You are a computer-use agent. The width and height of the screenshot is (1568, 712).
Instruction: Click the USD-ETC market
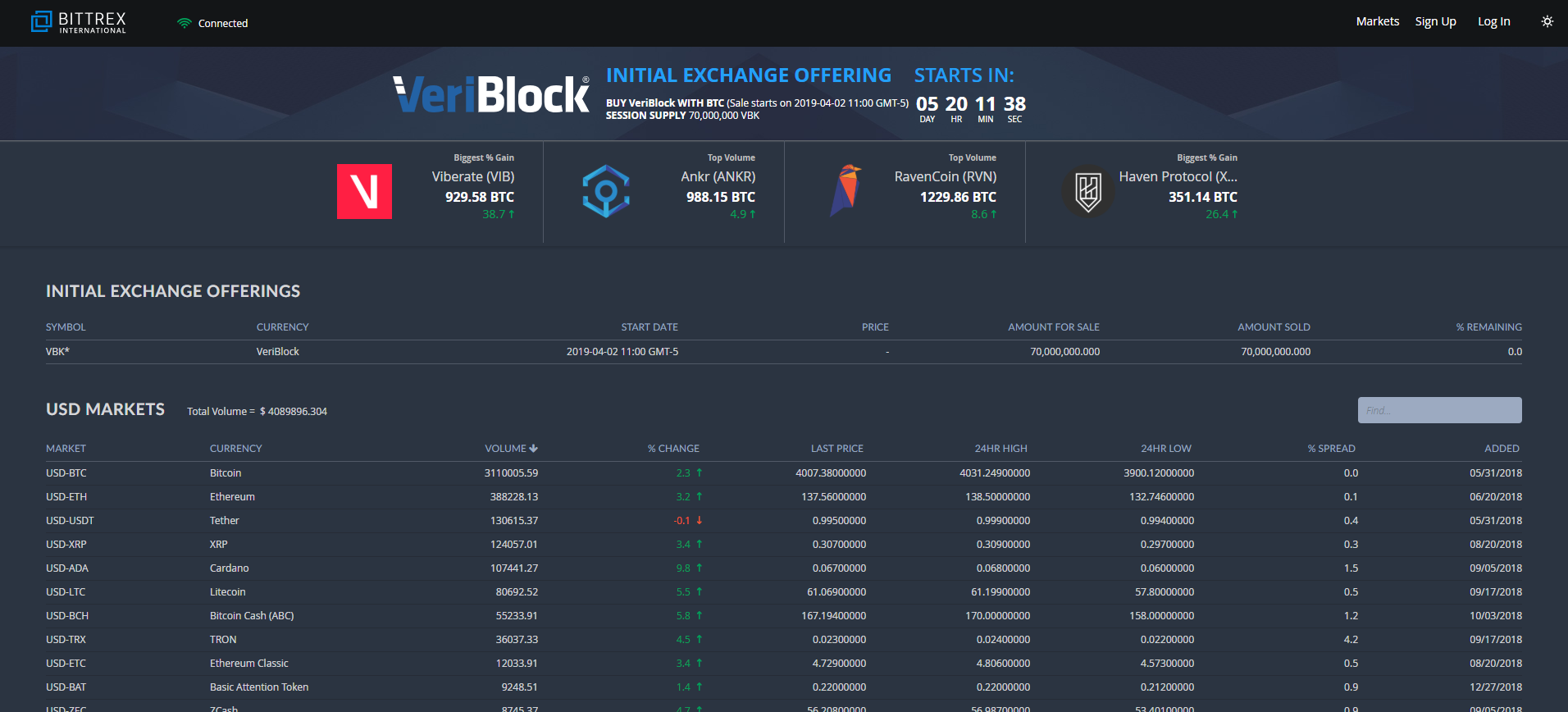[x=66, y=664]
